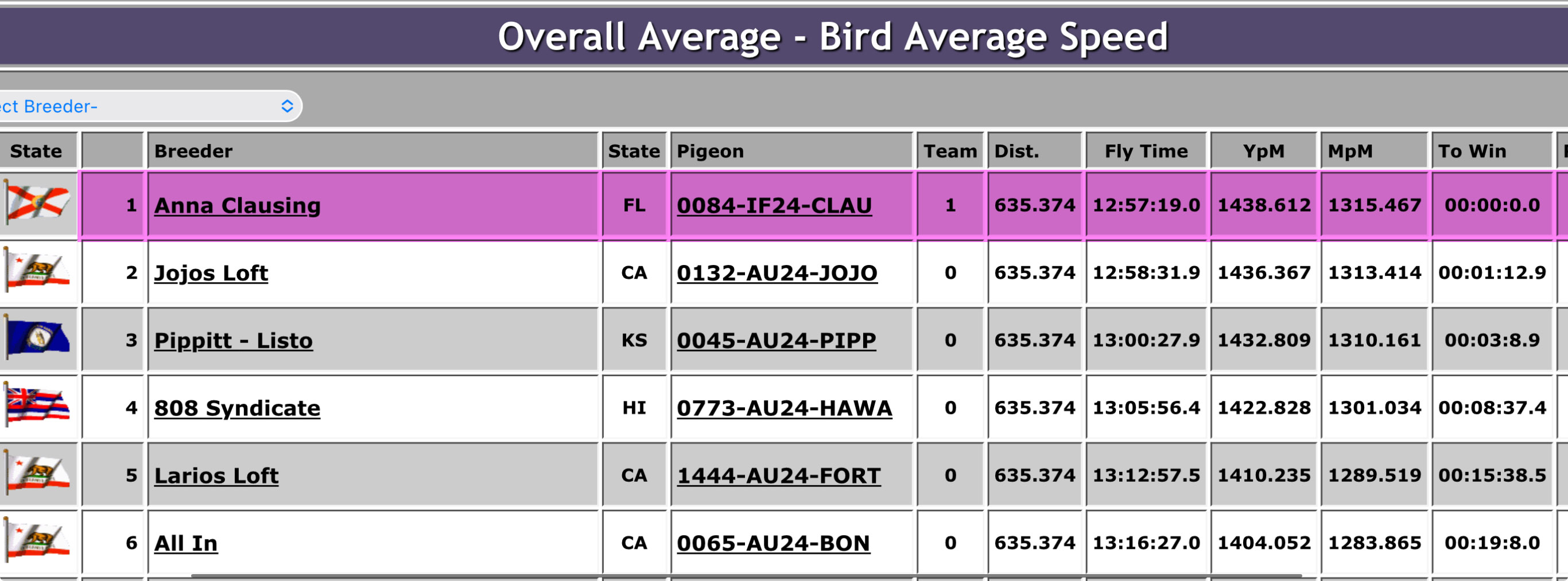Click the Kansas flag beside Pippitt - Listo
The width and height of the screenshot is (1568, 581).
pos(38,338)
